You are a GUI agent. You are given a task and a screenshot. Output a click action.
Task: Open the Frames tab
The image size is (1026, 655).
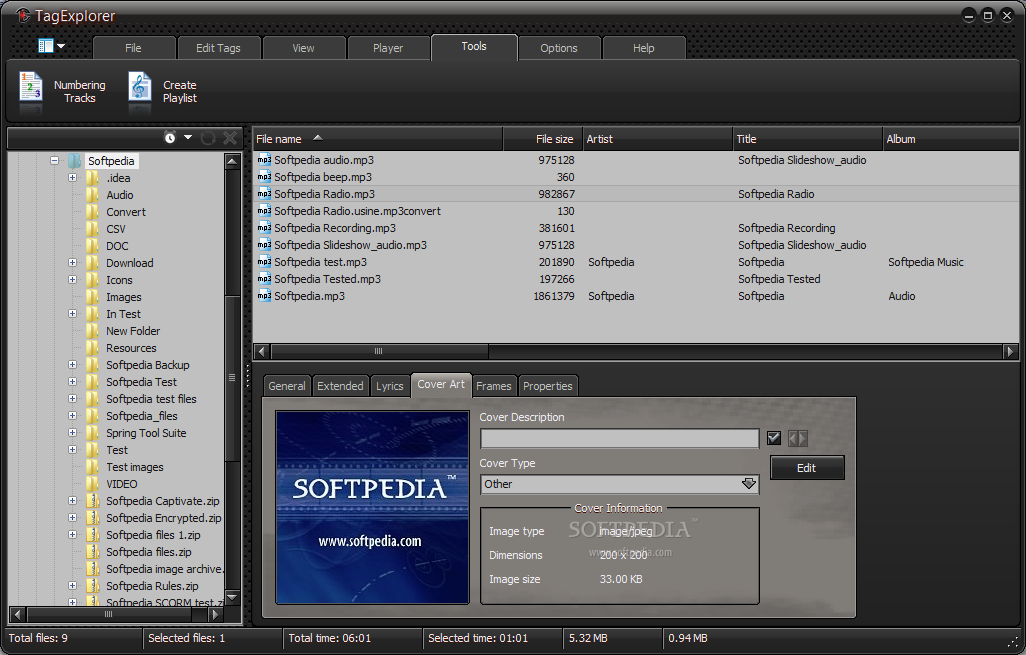pos(494,386)
